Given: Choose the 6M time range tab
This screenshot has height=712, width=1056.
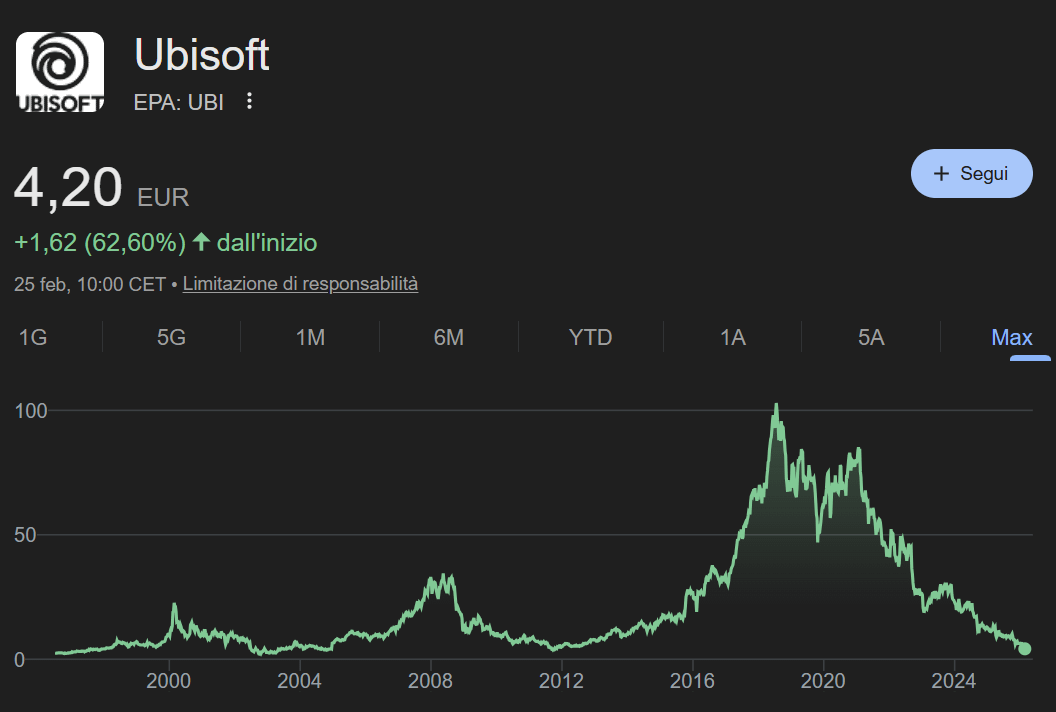Looking at the screenshot, I should 448,338.
